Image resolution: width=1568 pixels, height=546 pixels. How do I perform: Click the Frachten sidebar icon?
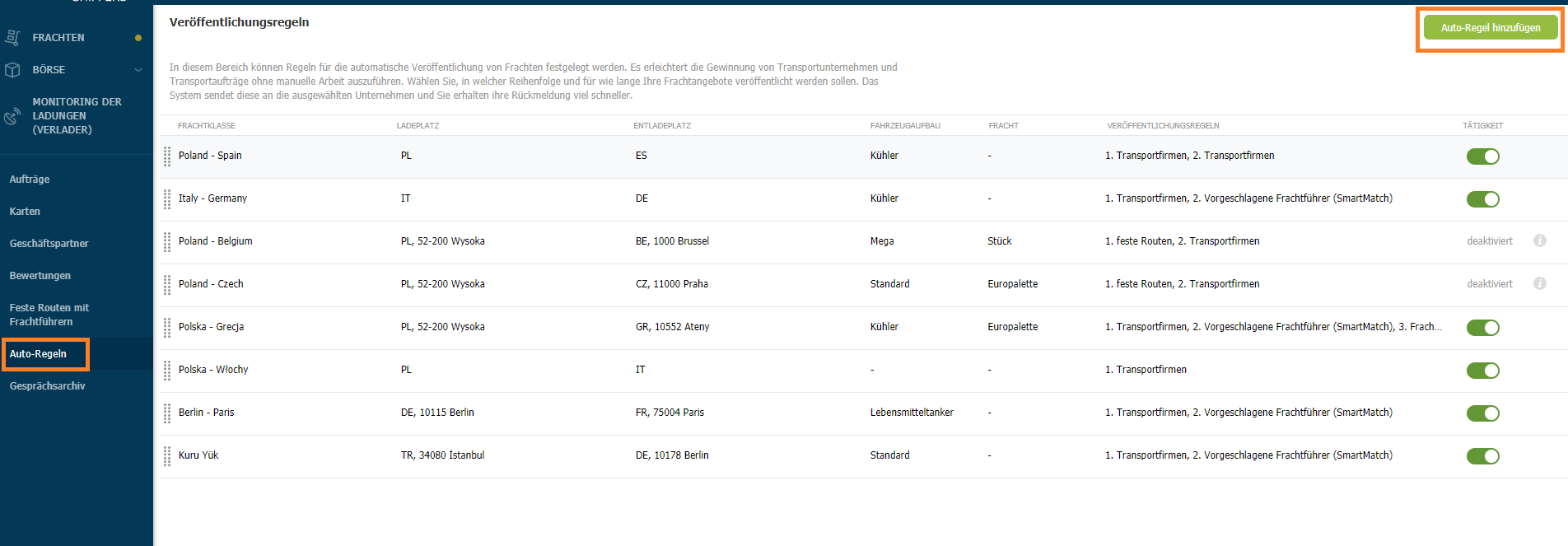(12, 37)
